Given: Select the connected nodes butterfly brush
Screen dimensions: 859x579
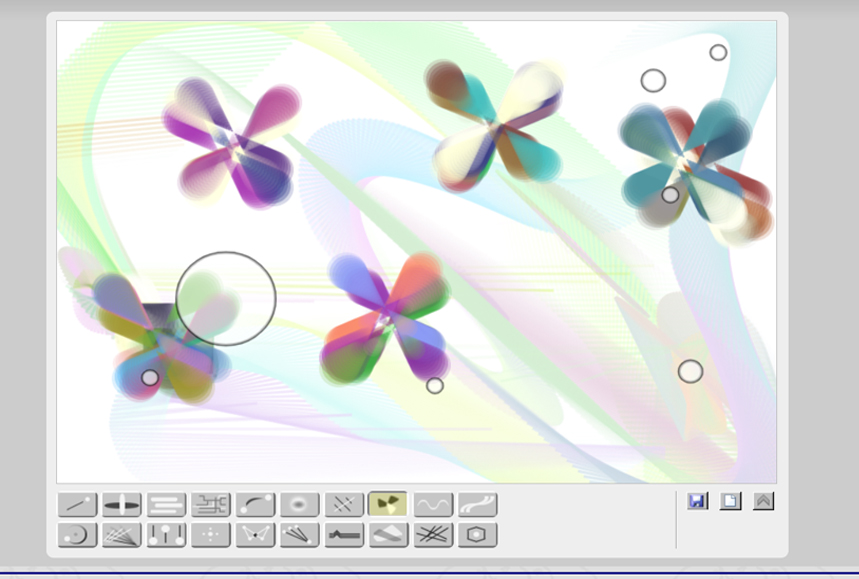Looking at the screenshot, I should coord(255,535).
